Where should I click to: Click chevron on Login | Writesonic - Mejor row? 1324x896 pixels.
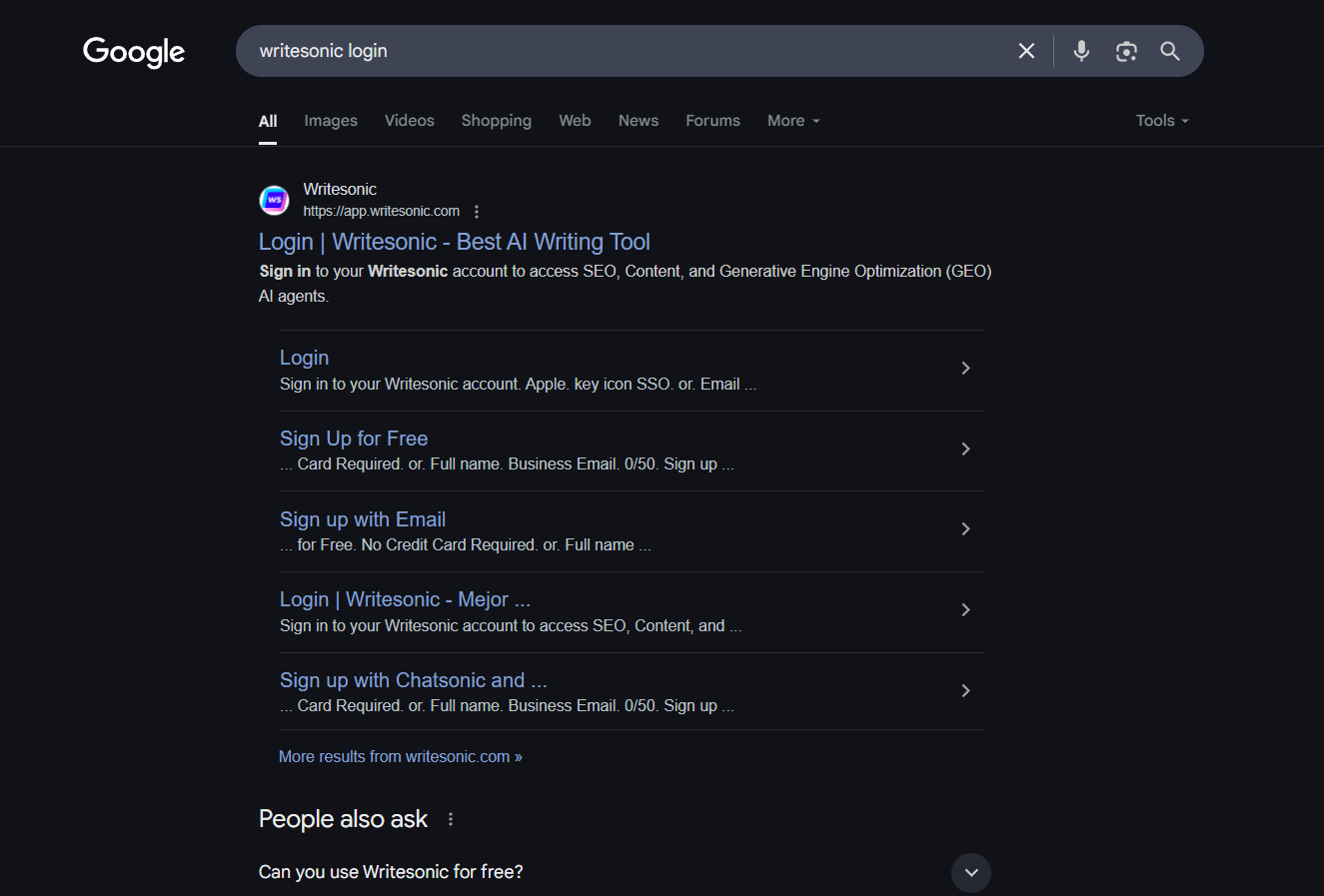[965, 610]
